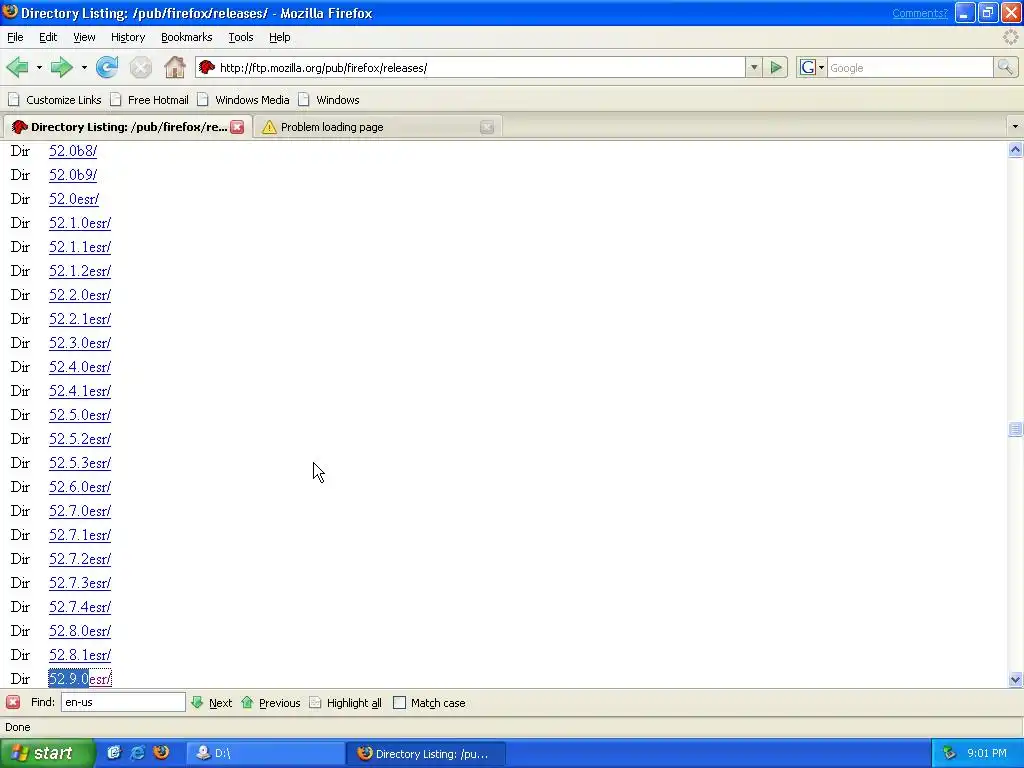Switch to Problem loading page tab
Viewport: 1024px width, 768px height.
[377, 127]
